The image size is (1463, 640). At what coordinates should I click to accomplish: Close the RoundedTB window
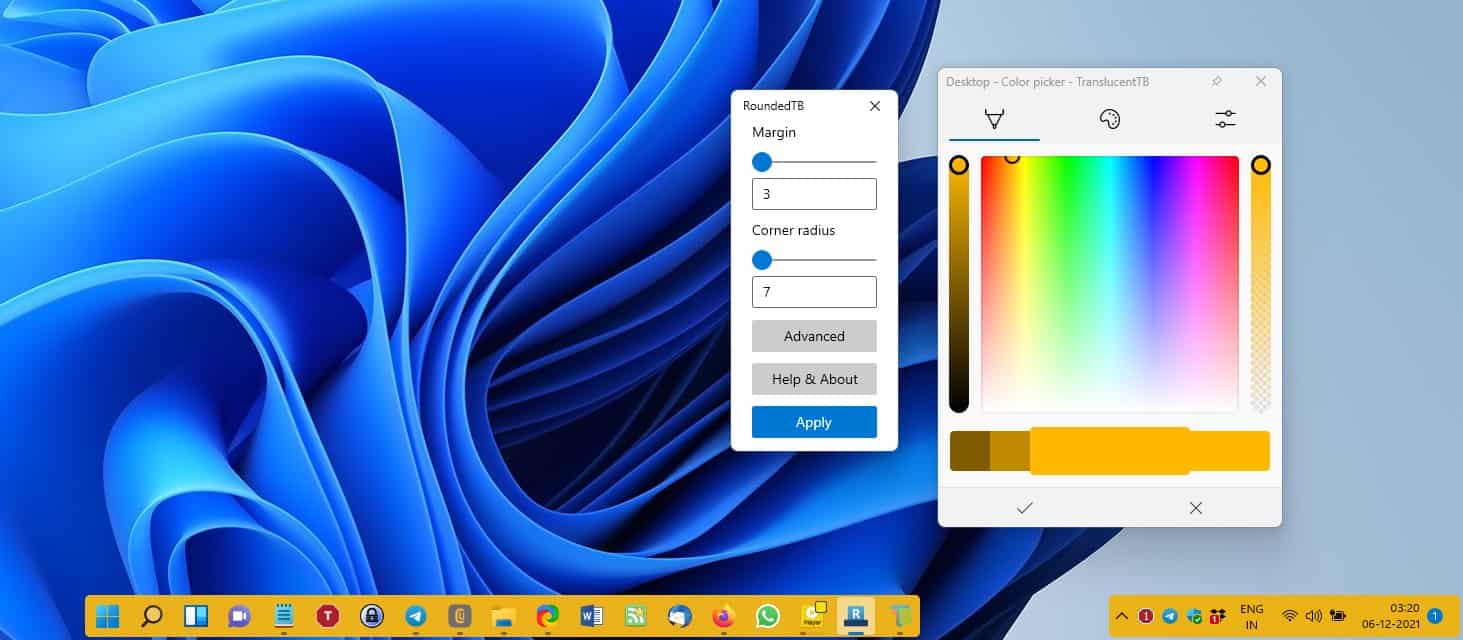875,106
